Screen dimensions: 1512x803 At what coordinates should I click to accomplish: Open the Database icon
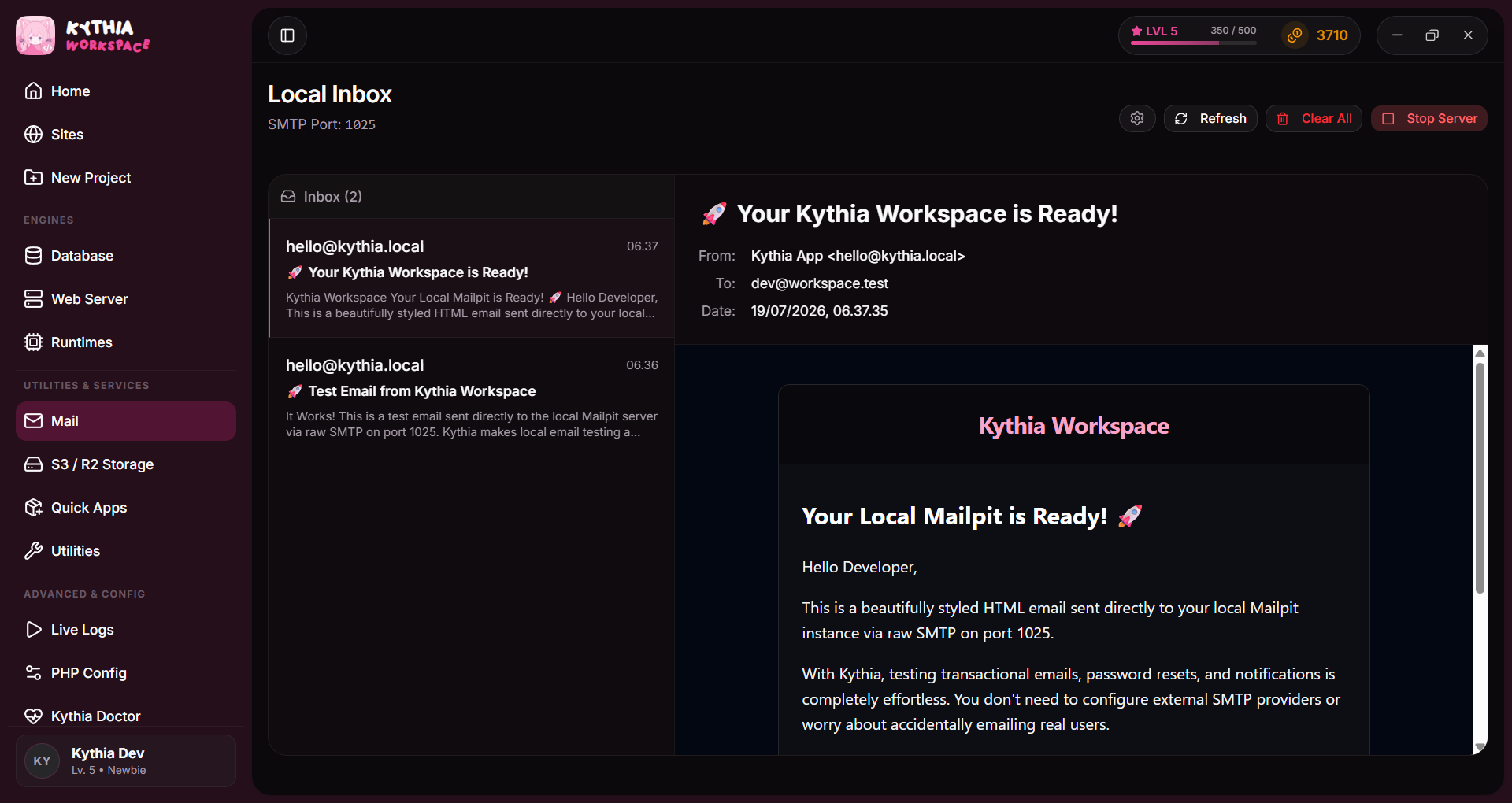pos(33,255)
